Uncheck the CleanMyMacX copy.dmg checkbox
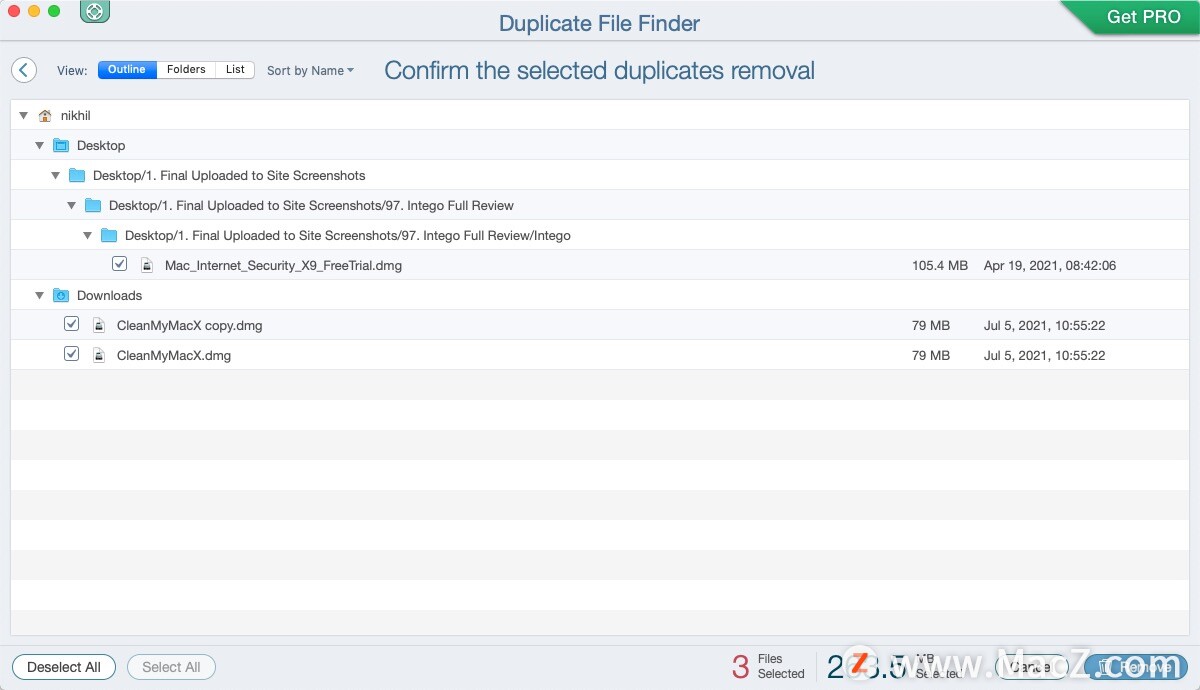This screenshot has width=1200, height=690. 72,325
